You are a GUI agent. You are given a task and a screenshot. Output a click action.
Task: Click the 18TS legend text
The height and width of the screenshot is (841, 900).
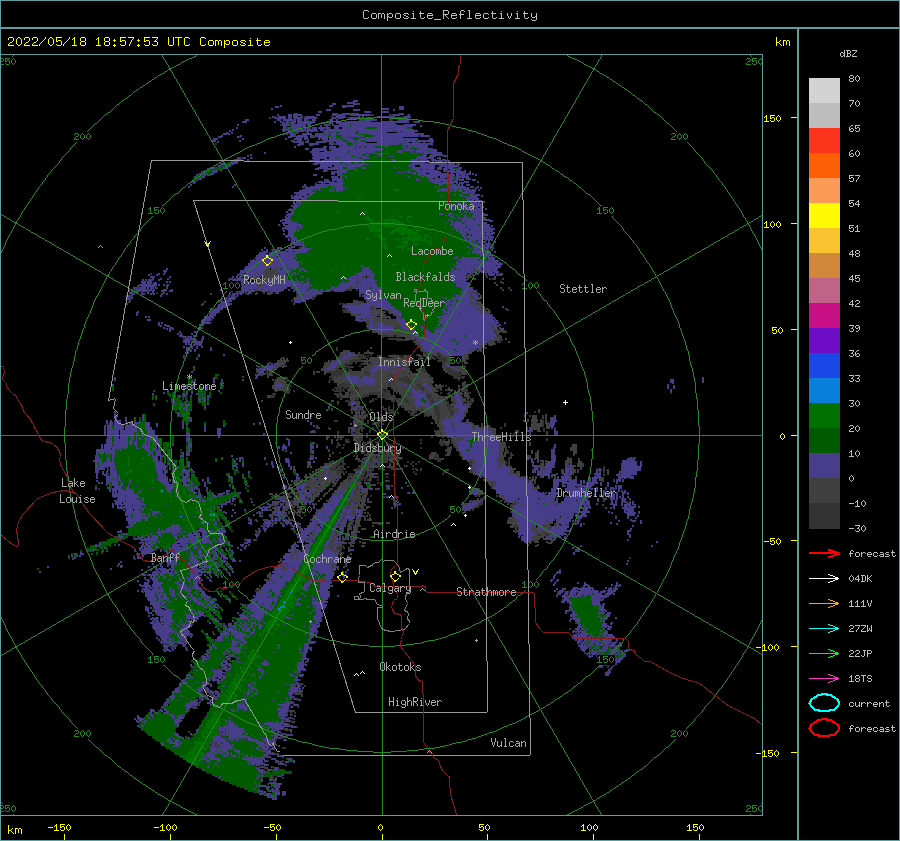click(x=860, y=679)
